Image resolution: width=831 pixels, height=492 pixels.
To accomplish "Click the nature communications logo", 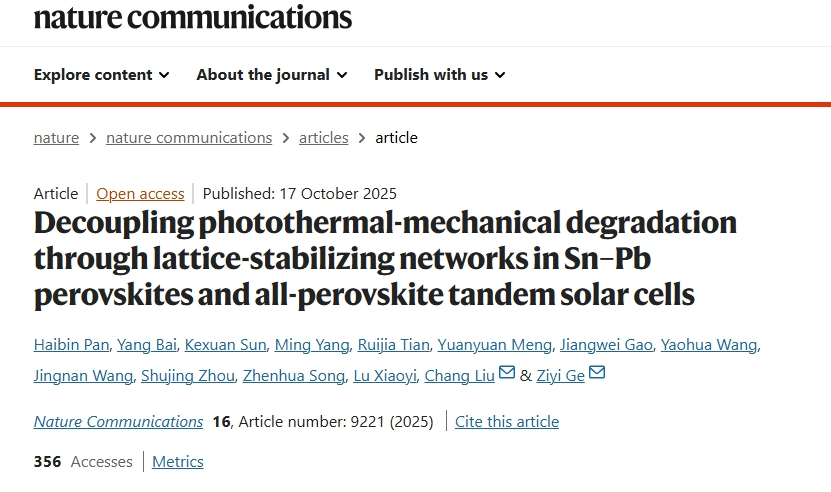I will (193, 16).
